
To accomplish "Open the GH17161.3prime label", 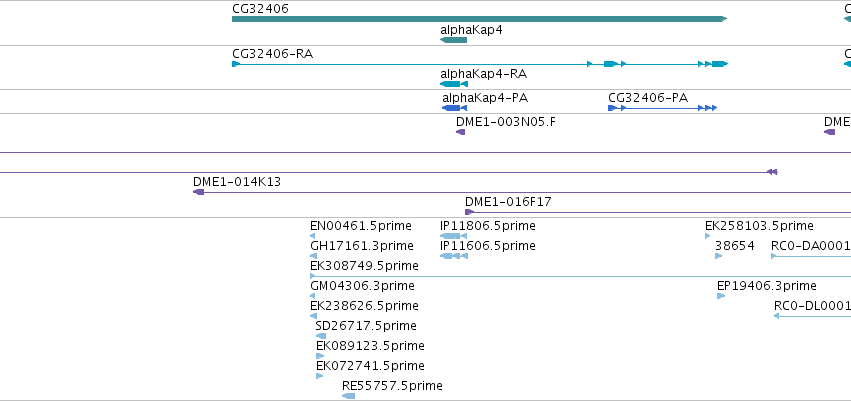I will (x=361, y=246).
